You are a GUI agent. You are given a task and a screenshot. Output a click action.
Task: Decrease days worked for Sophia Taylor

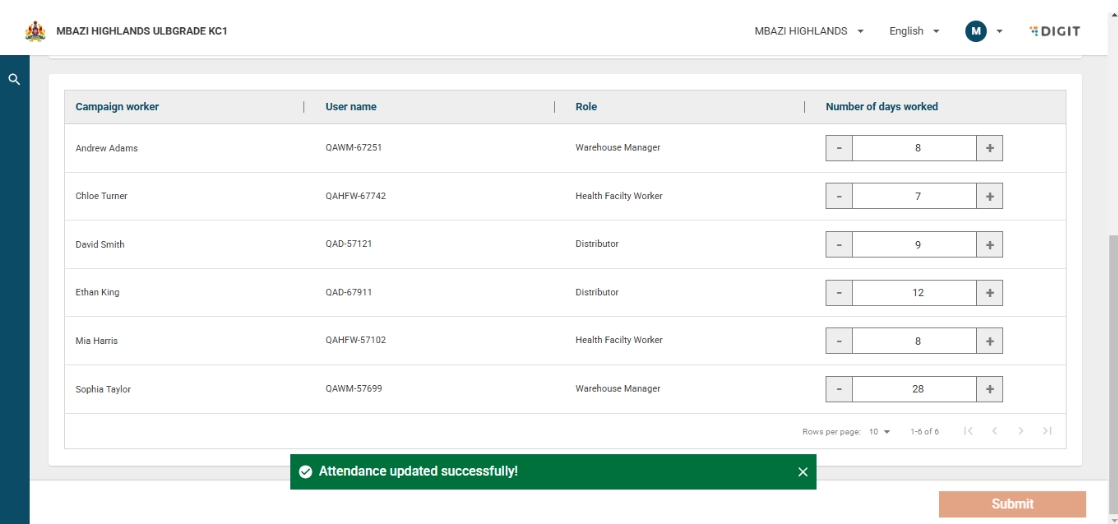[839, 389]
